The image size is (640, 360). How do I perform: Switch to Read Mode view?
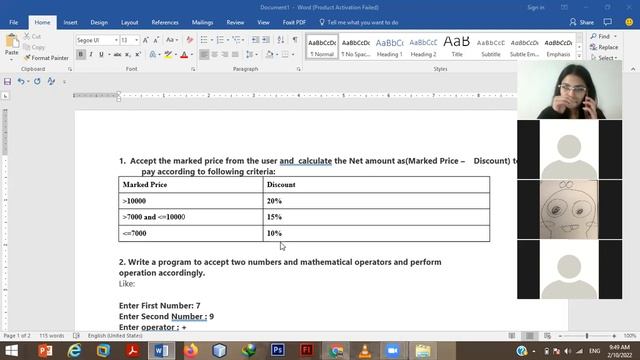(512, 336)
